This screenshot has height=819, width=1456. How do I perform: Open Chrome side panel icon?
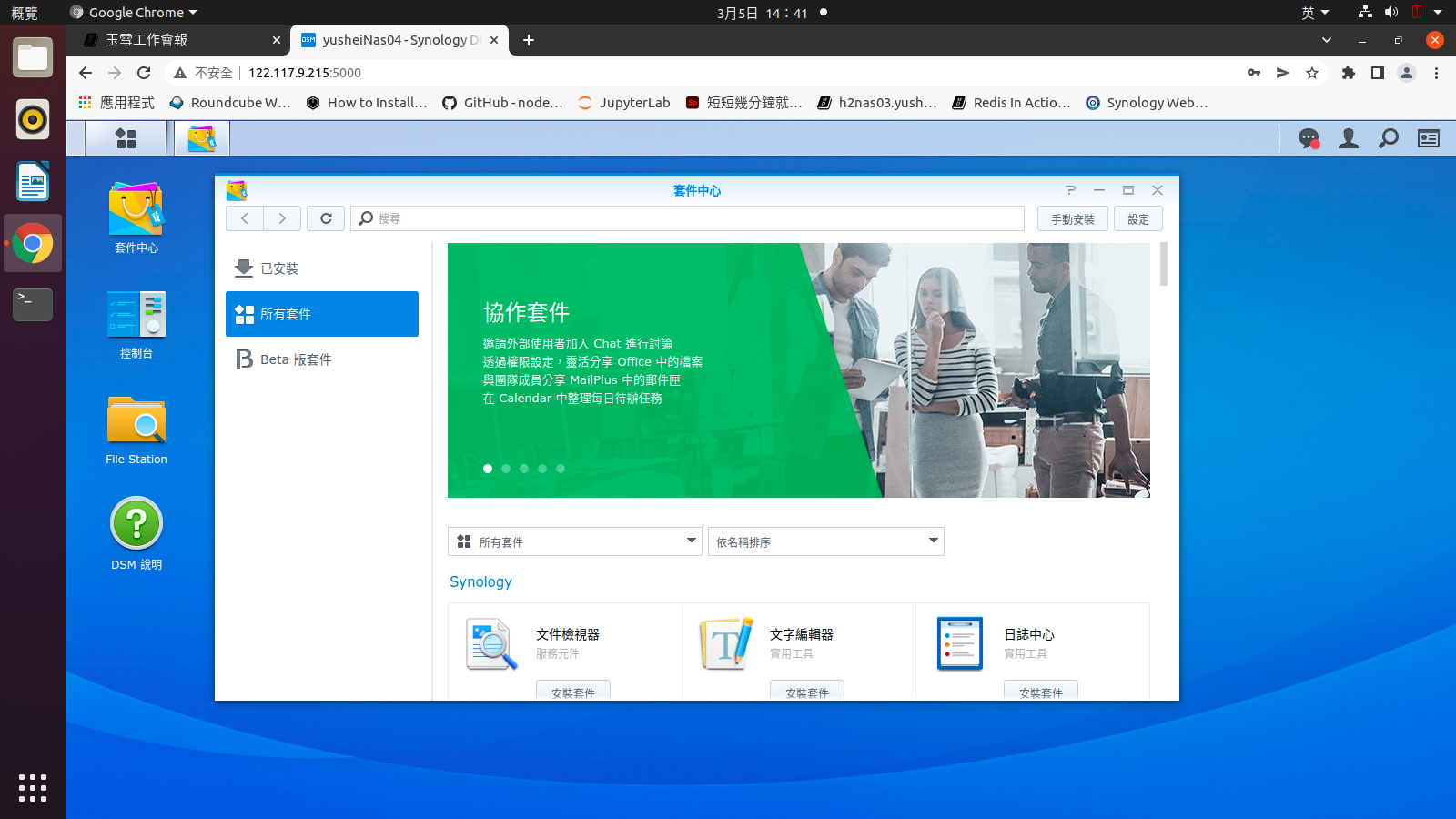1378,73
